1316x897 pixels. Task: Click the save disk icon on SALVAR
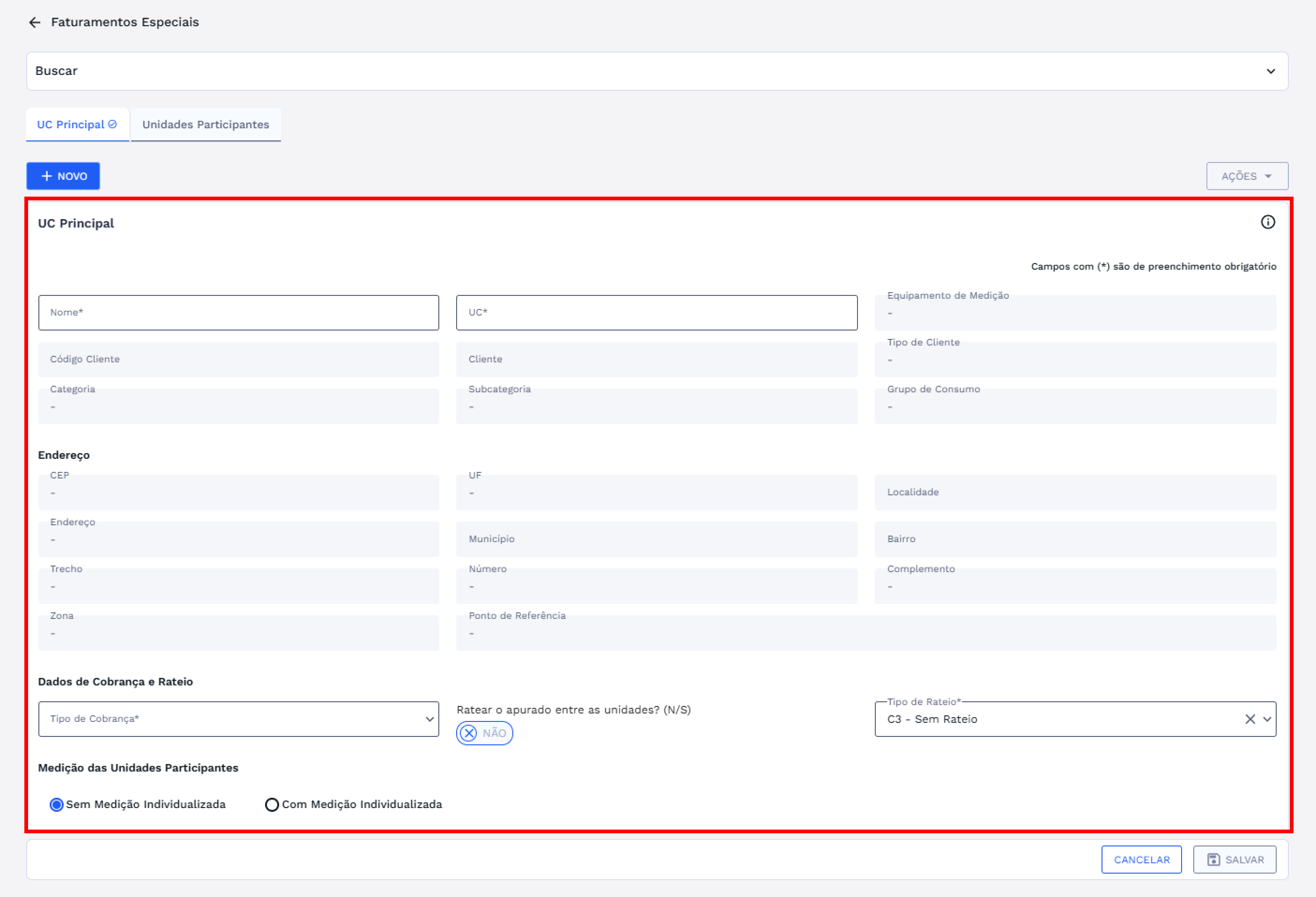[1213, 859]
